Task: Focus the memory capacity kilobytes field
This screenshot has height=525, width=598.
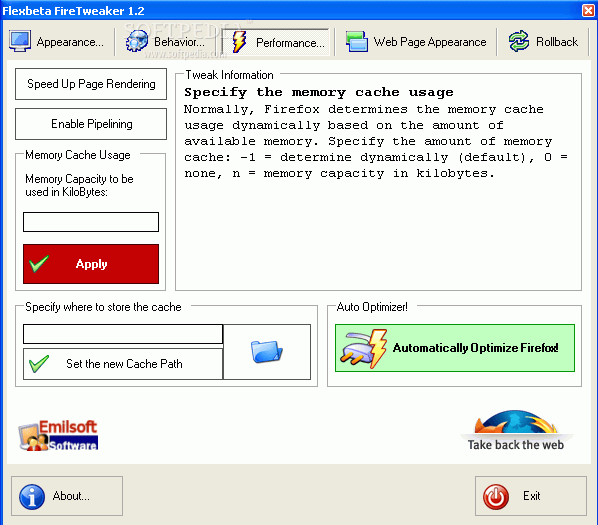Action: coord(91,222)
